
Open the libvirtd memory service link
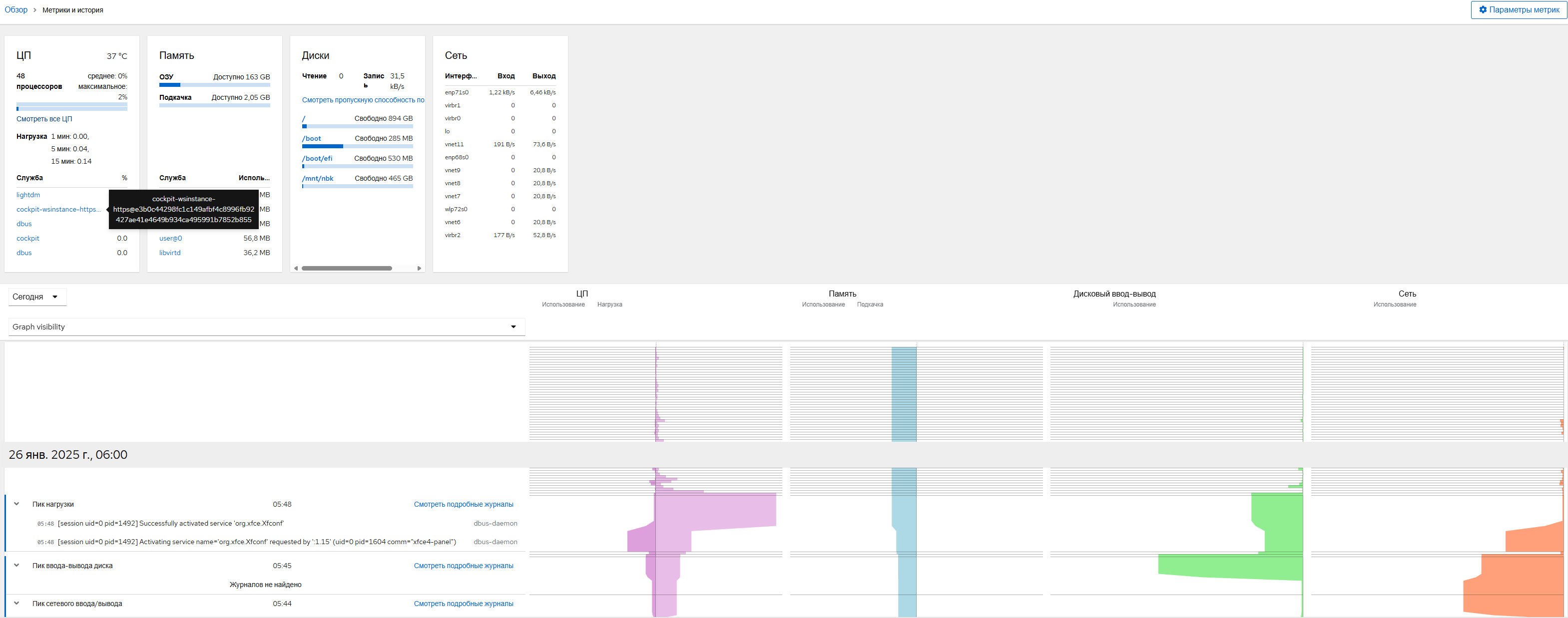170,253
